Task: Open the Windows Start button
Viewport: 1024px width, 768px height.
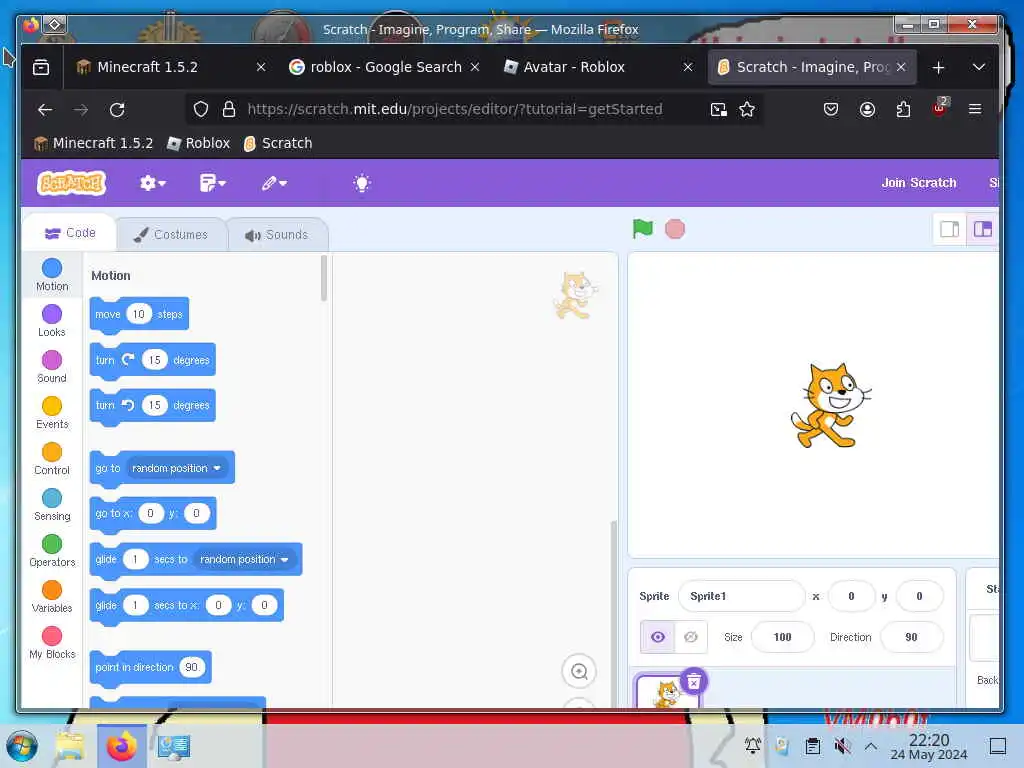Action: [22, 746]
